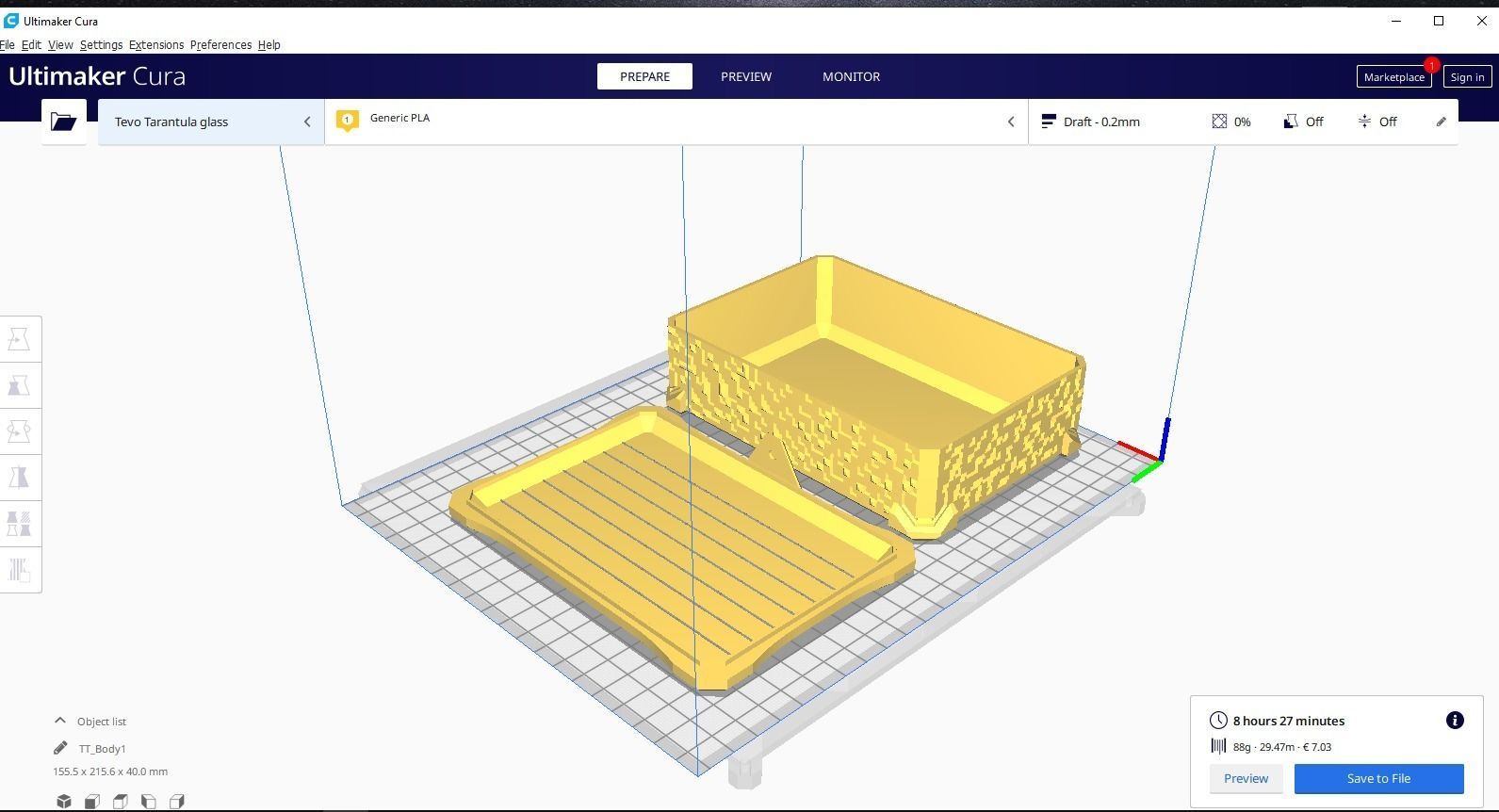Click the extruder 1 material icon
This screenshot has height=812, width=1499.
coord(348,121)
